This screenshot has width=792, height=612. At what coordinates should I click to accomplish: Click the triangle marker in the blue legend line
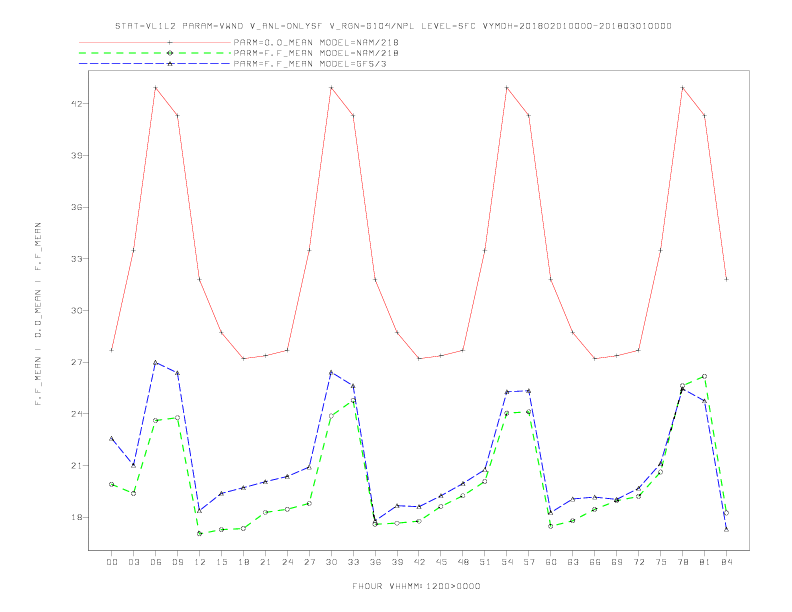170,64
